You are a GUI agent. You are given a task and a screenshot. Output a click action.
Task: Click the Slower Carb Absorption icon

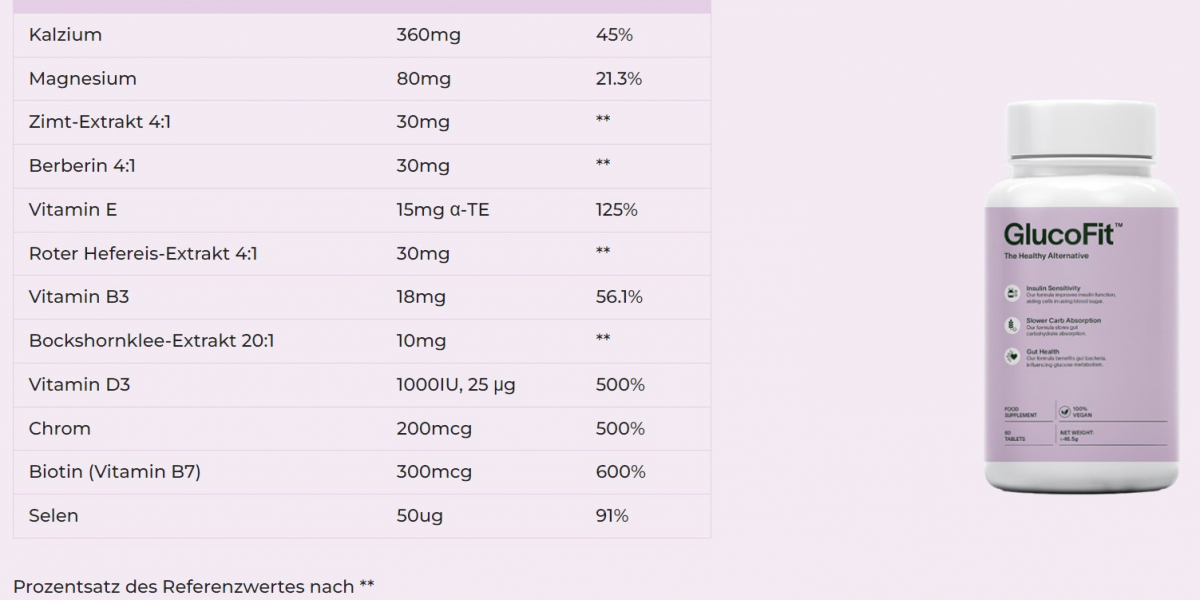click(1012, 324)
